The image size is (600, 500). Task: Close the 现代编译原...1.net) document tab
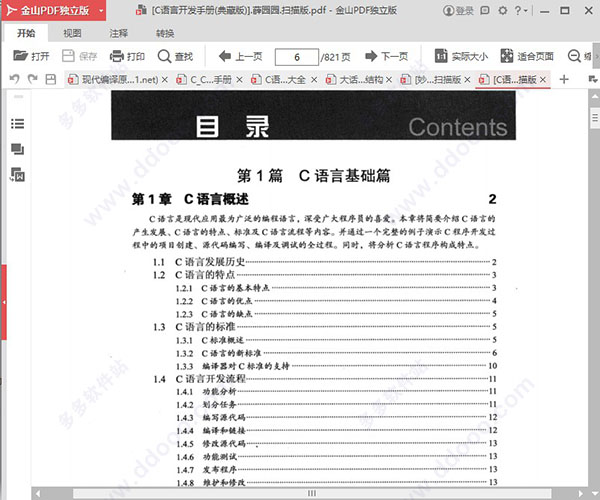[x=165, y=80]
